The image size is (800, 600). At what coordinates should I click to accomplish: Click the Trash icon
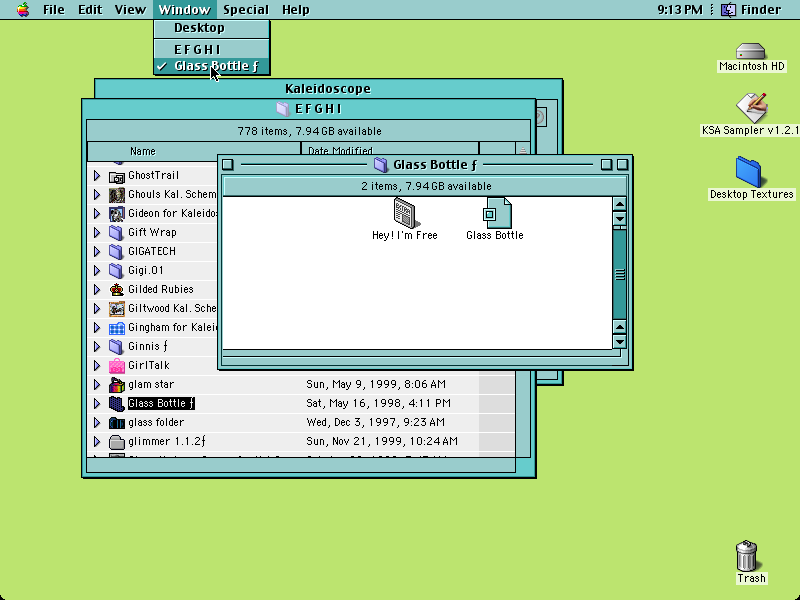(746, 556)
